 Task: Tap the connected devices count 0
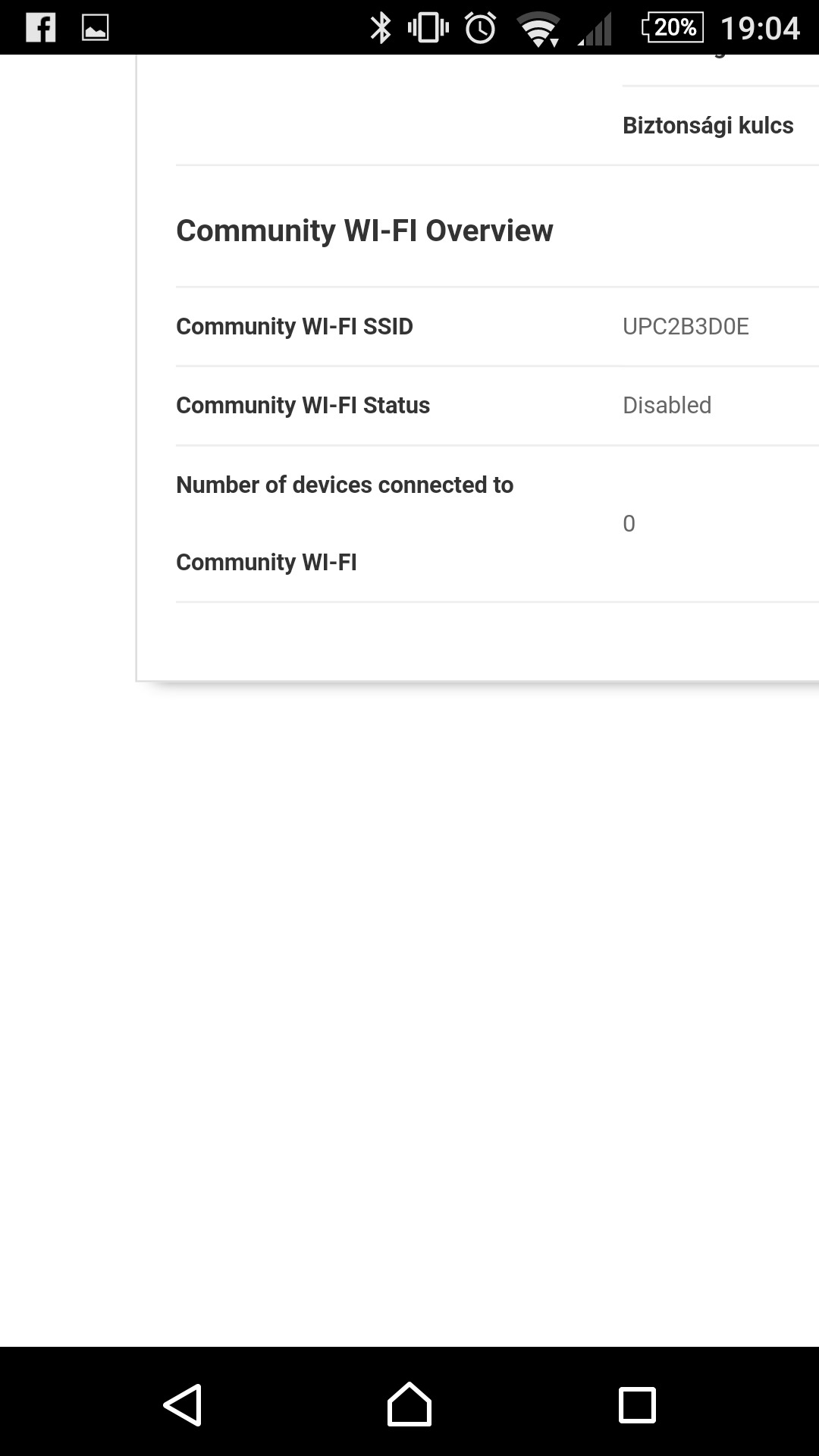(629, 523)
